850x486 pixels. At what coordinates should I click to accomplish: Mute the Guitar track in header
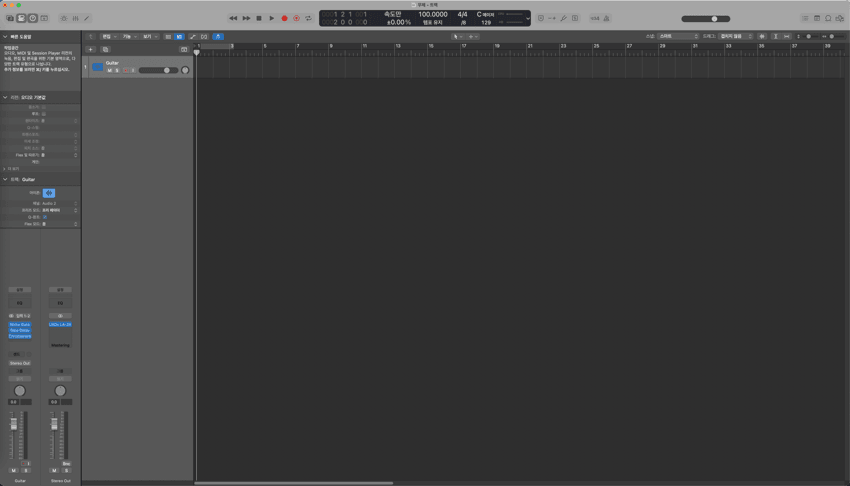pos(110,70)
